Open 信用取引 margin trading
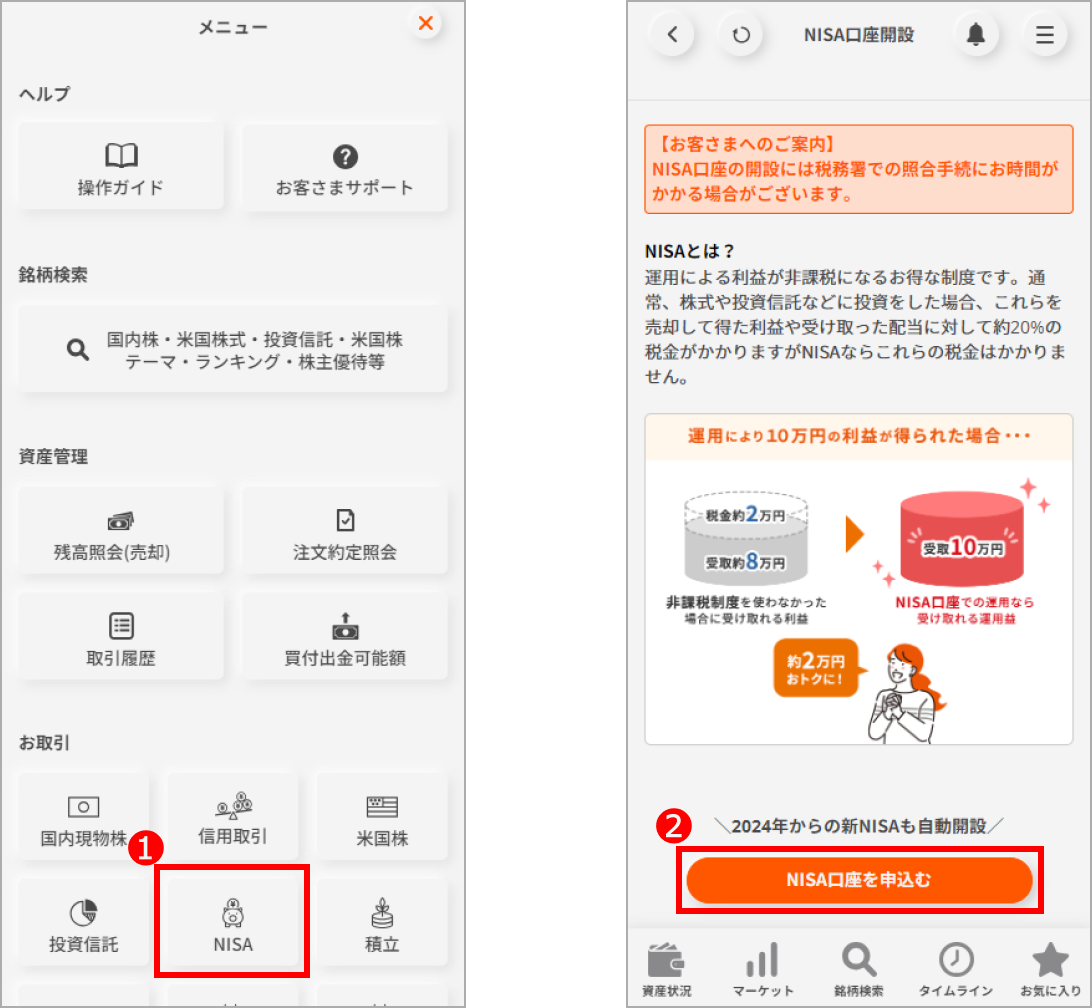The height and width of the screenshot is (1008, 1092). (x=231, y=816)
